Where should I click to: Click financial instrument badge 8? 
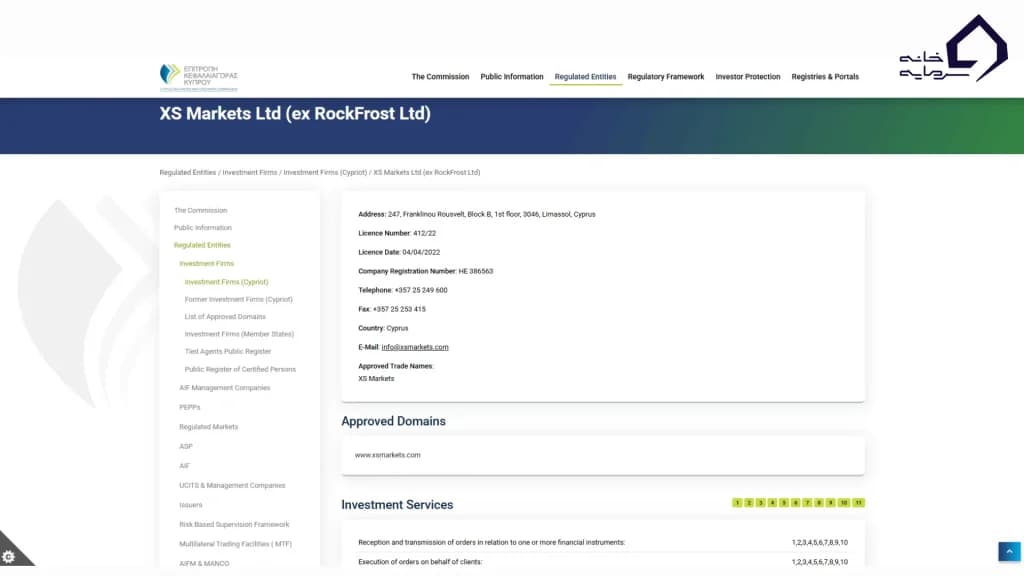[819, 503]
